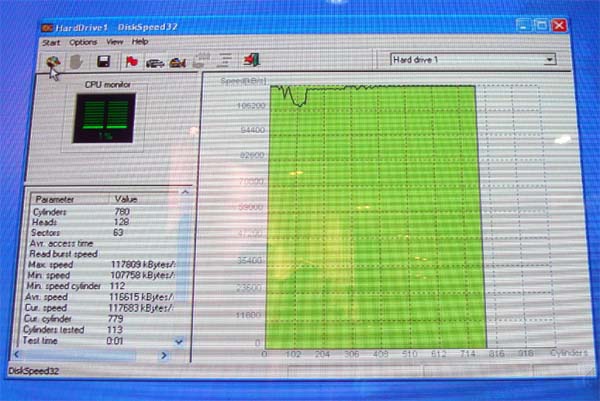Close the DiskSpeed32 window

(559, 25)
